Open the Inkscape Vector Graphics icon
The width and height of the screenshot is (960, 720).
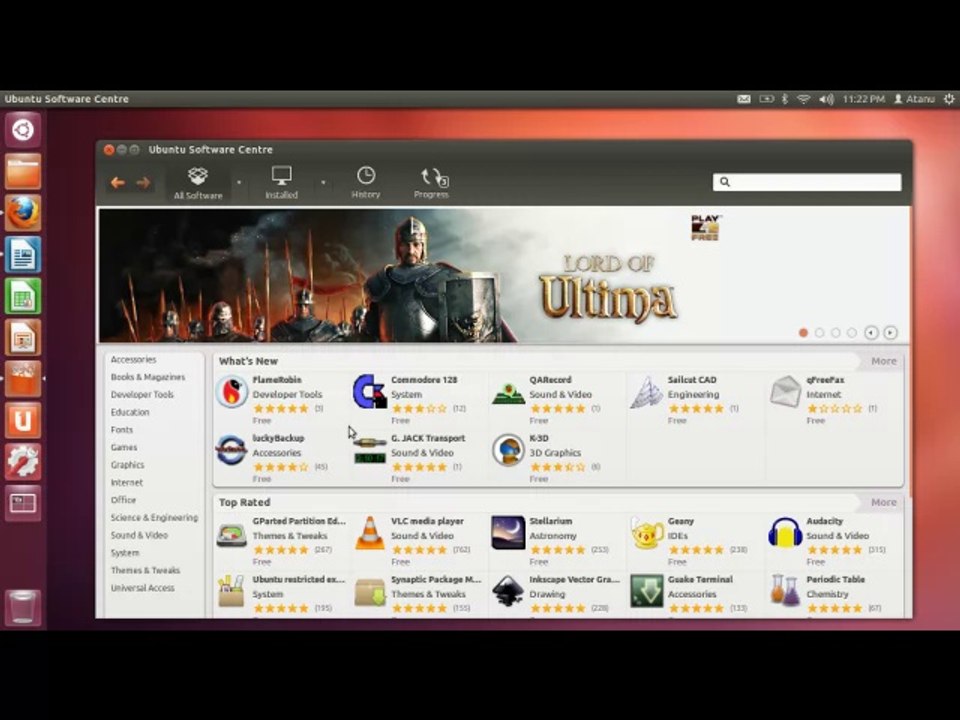(x=508, y=591)
